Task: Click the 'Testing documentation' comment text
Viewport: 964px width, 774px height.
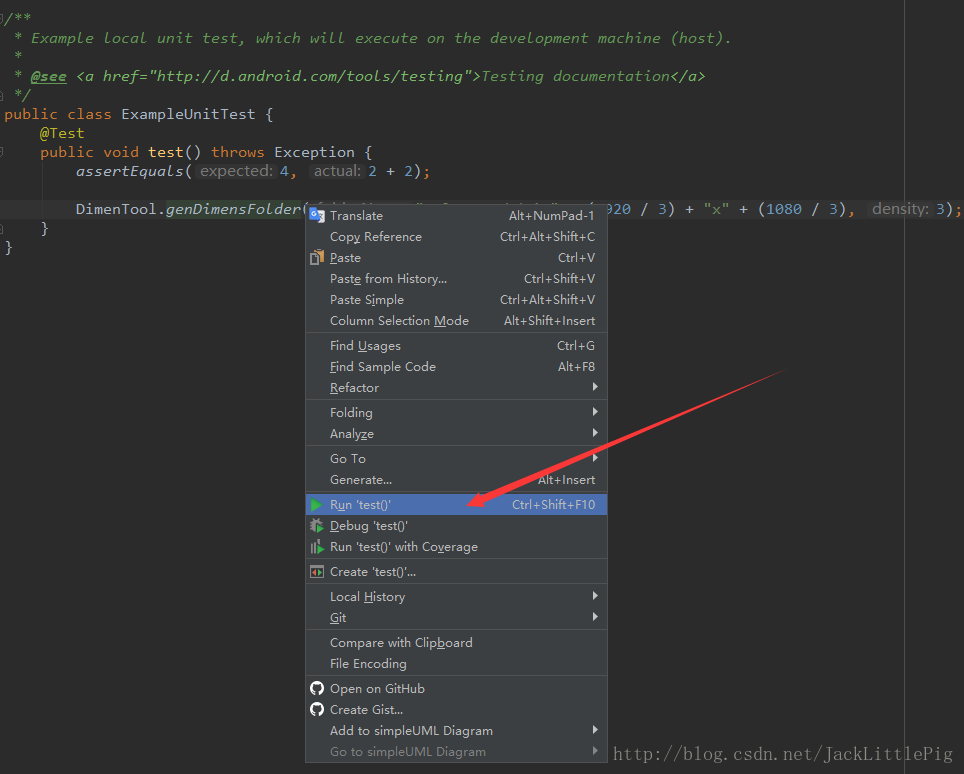Action: tap(575, 76)
